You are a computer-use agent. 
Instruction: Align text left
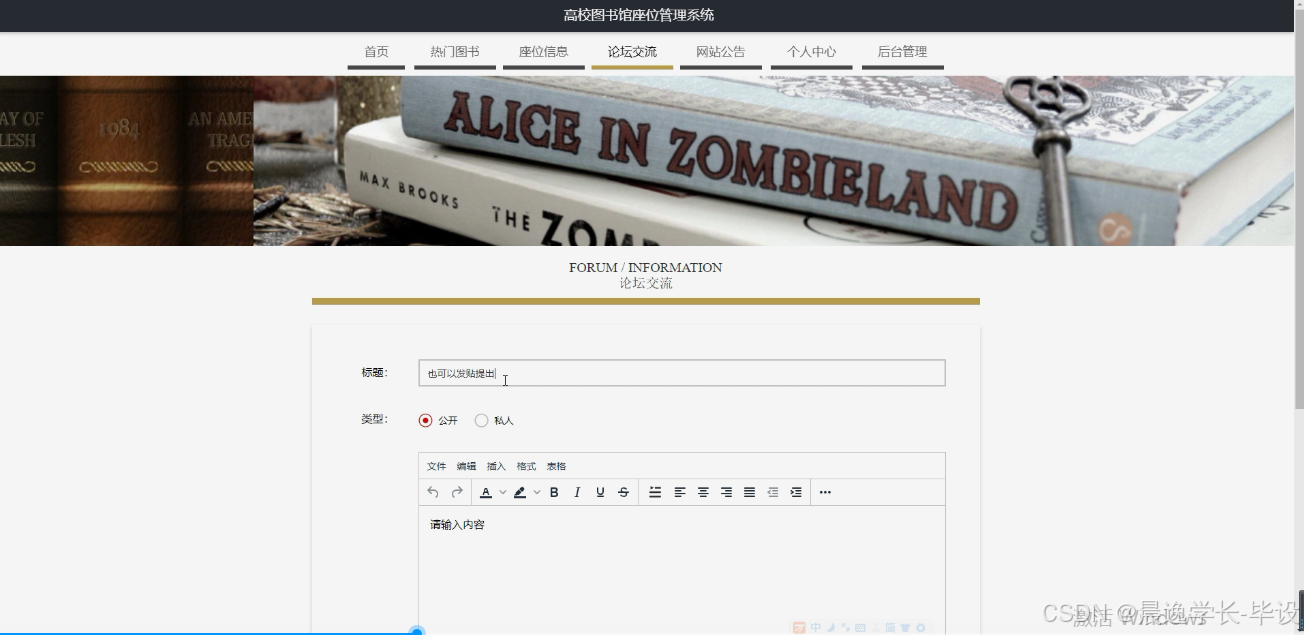pyautogui.click(x=679, y=492)
